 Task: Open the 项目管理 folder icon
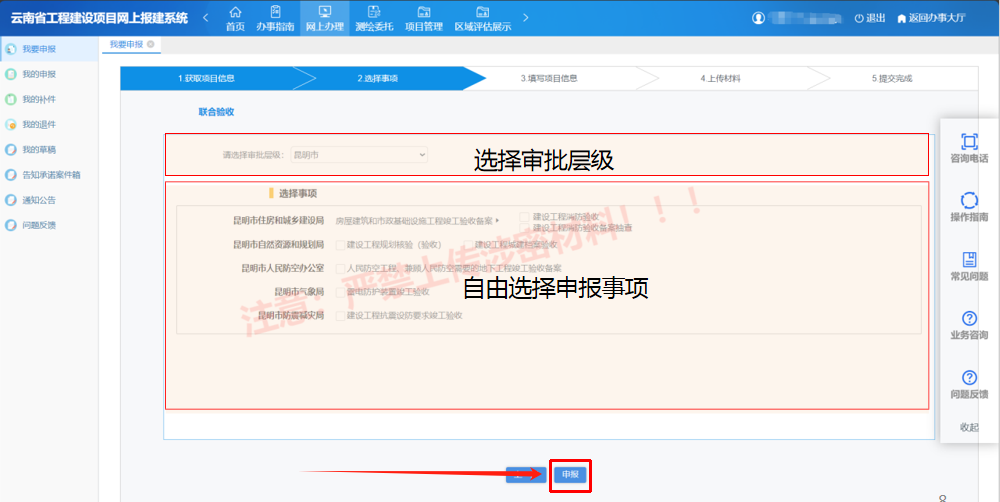(x=423, y=11)
